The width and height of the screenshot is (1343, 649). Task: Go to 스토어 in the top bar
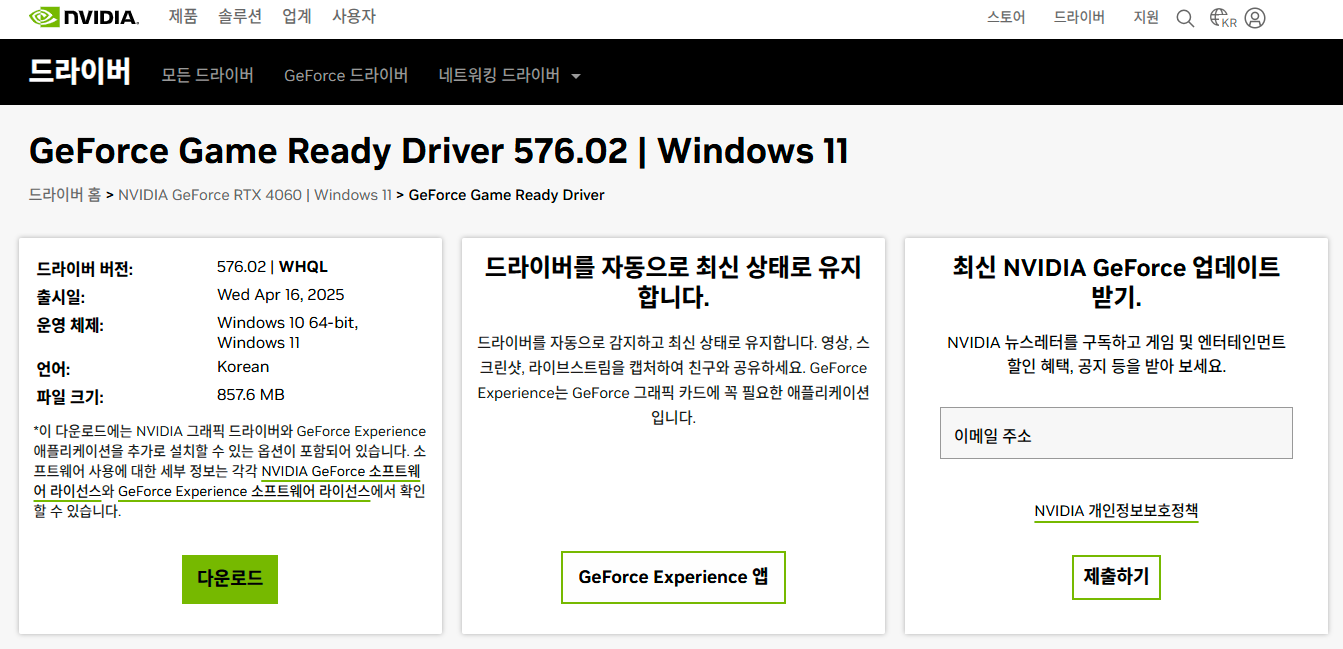[x=1006, y=17]
